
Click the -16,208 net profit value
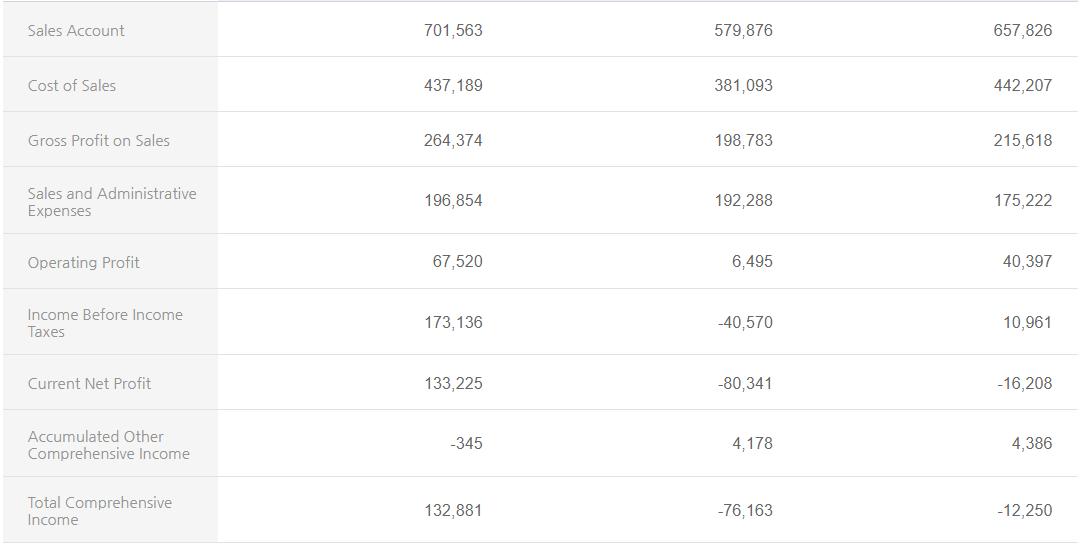[x=1024, y=383]
